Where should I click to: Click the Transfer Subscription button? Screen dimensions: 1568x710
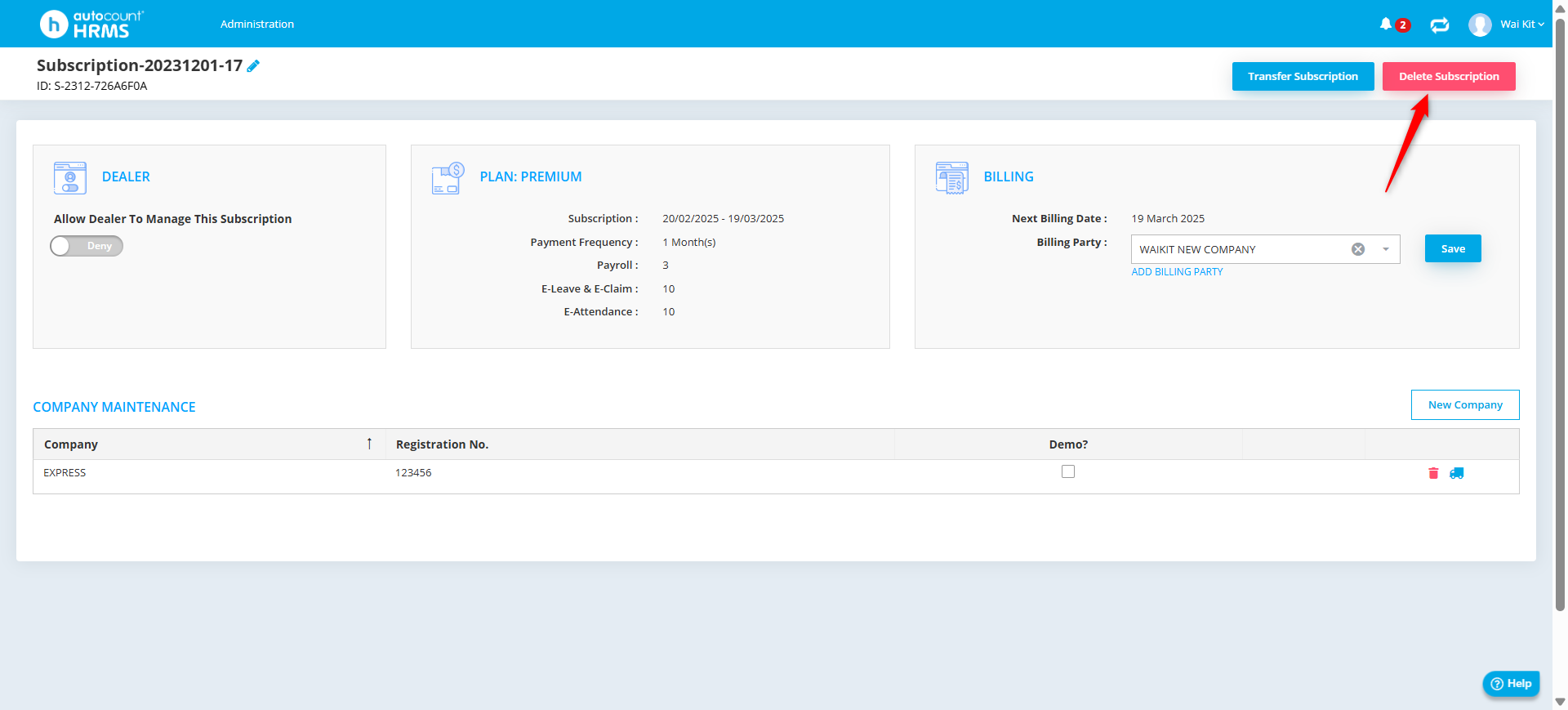(x=1303, y=76)
